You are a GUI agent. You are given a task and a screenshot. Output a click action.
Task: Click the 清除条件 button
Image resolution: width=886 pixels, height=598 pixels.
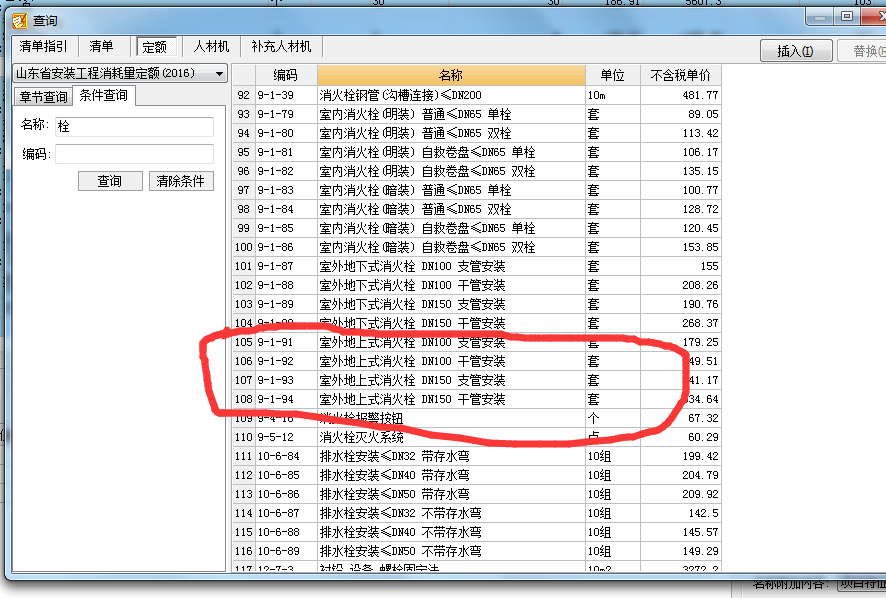point(181,181)
